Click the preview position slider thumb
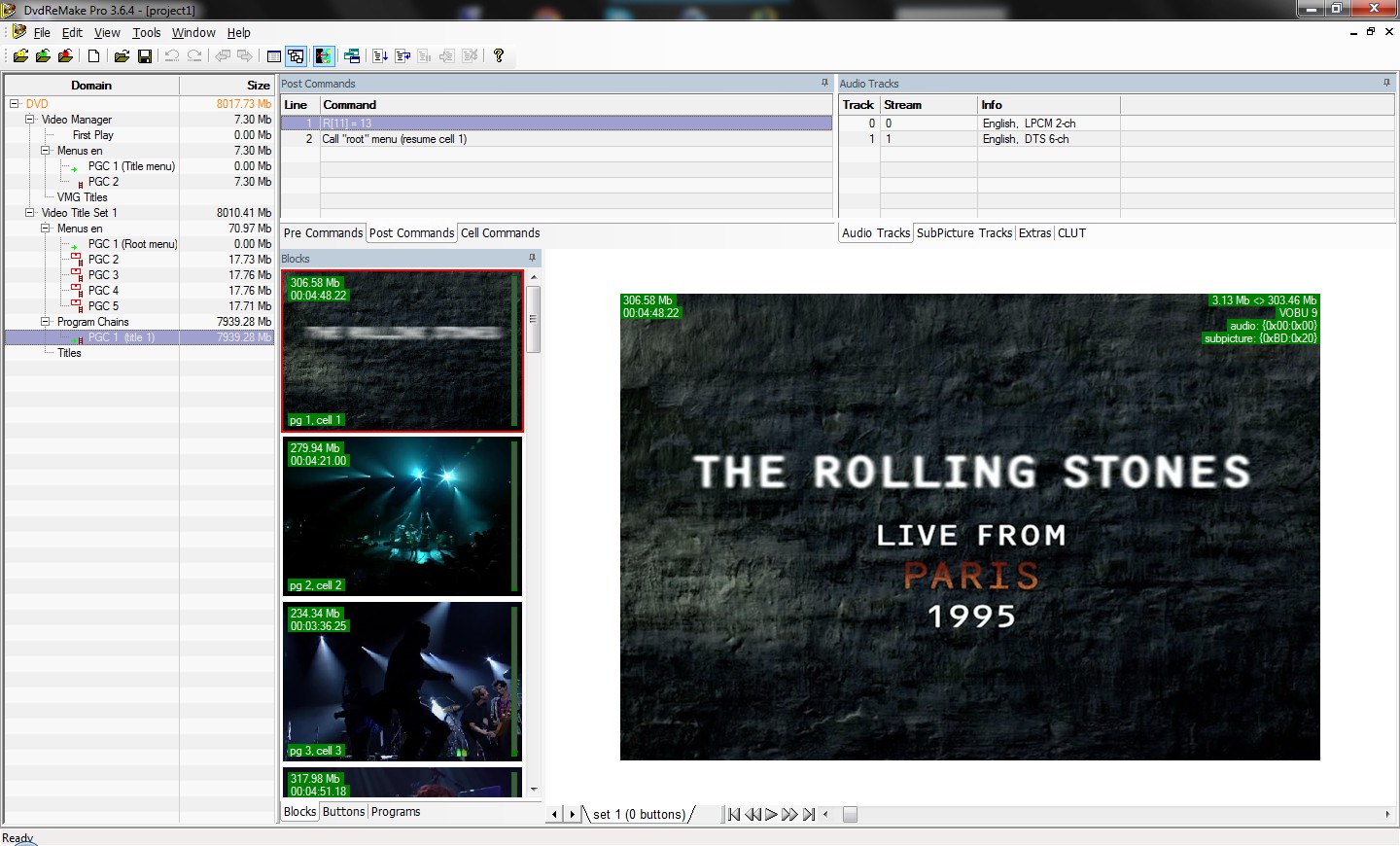The image size is (1400, 846). tap(850, 815)
